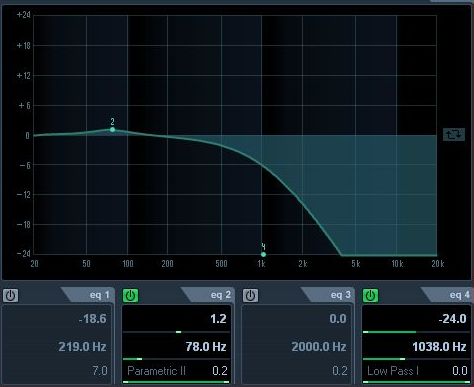Screen dimensions: 474x387
Task: Select EQ point 2 on the curve
Action: (x=112, y=129)
